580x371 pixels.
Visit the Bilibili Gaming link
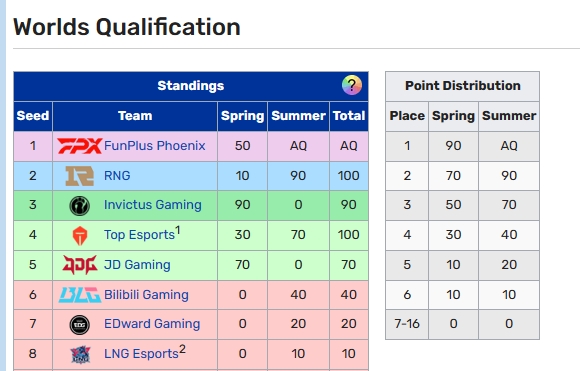pos(146,295)
